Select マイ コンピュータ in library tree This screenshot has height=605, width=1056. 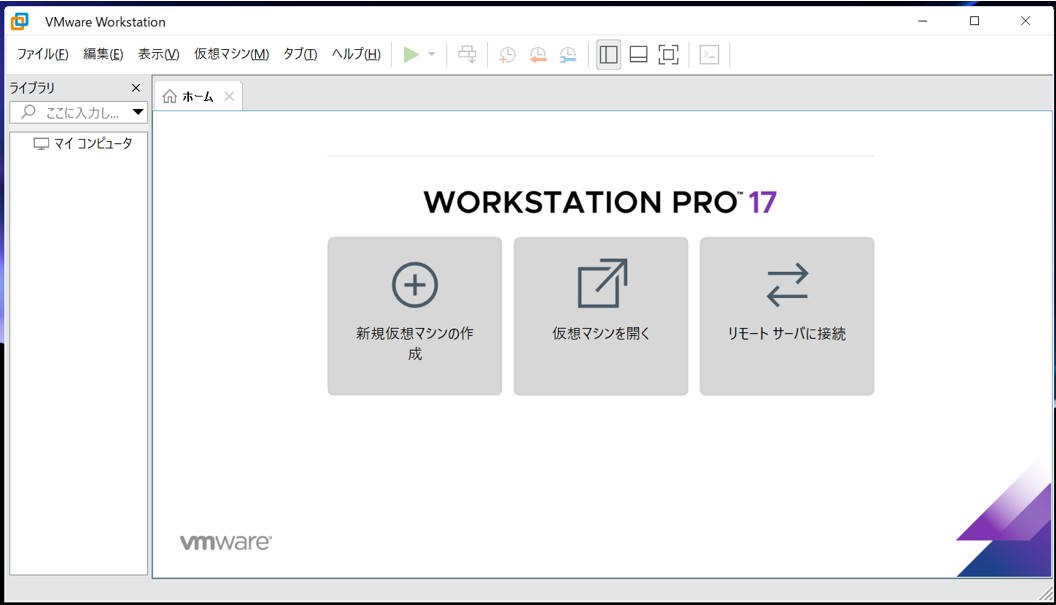83,144
